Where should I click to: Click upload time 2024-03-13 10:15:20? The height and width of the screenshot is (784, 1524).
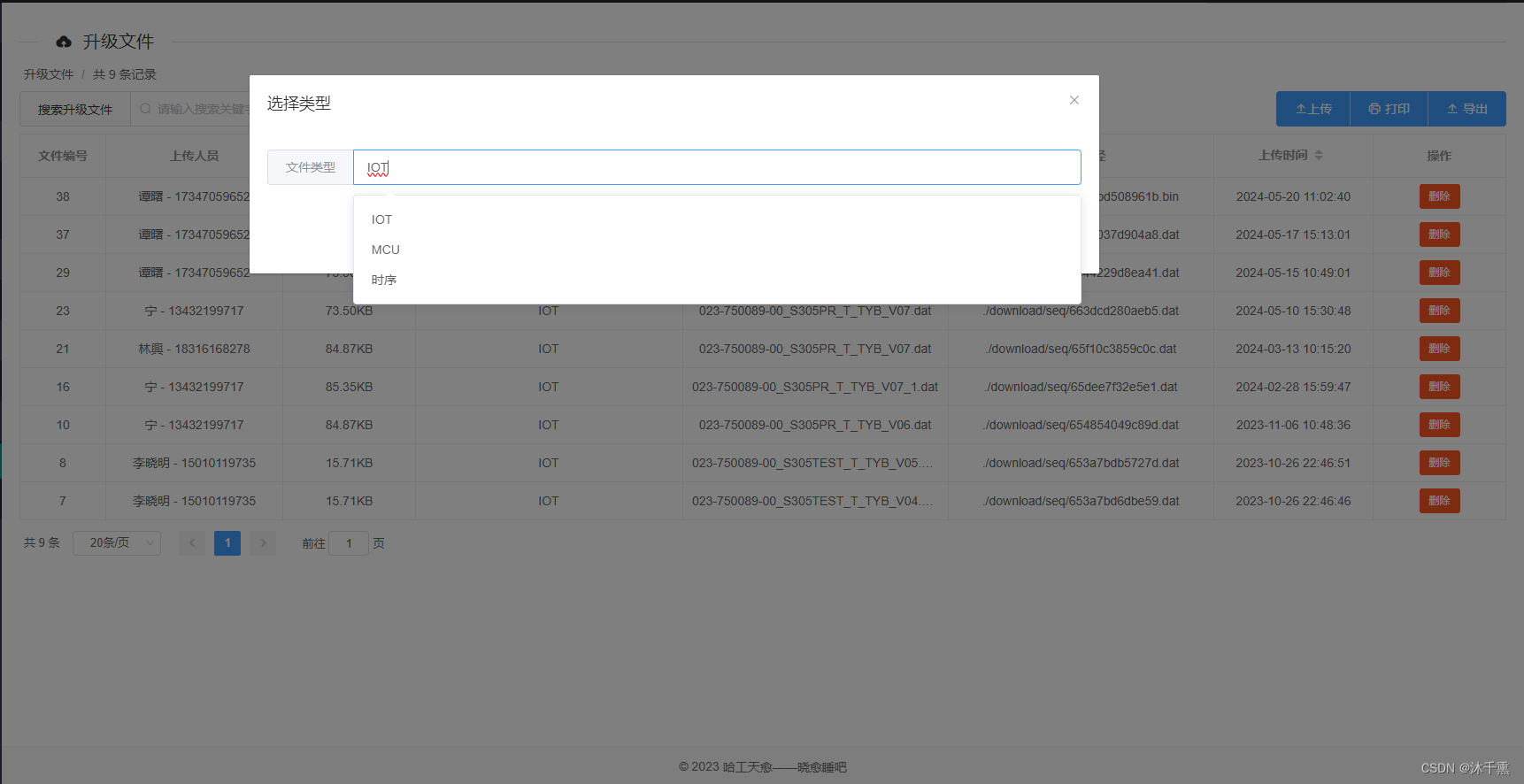(1293, 349)
